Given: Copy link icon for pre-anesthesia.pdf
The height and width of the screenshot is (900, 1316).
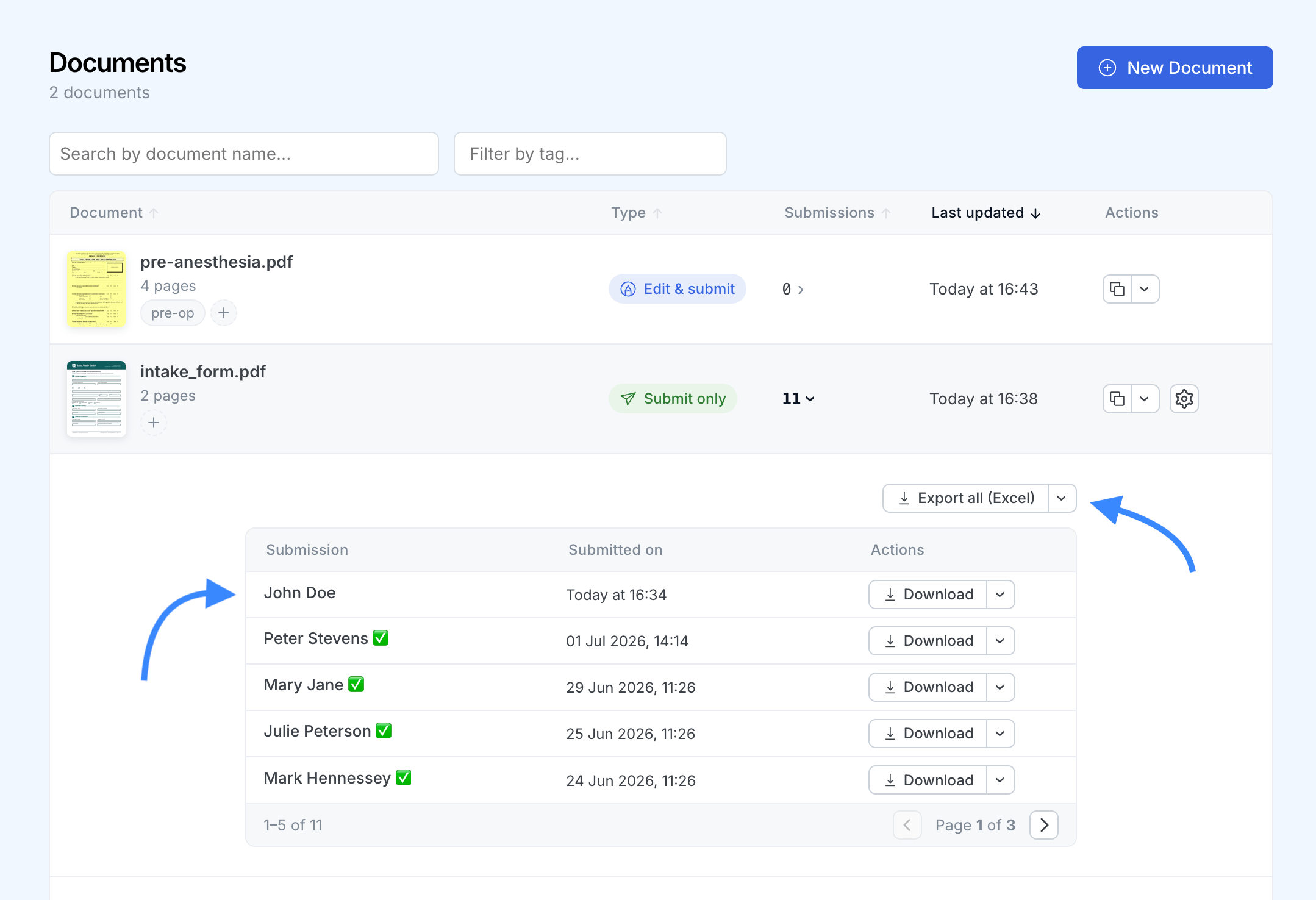Looking at the screenshot, I should [1117, 289].
